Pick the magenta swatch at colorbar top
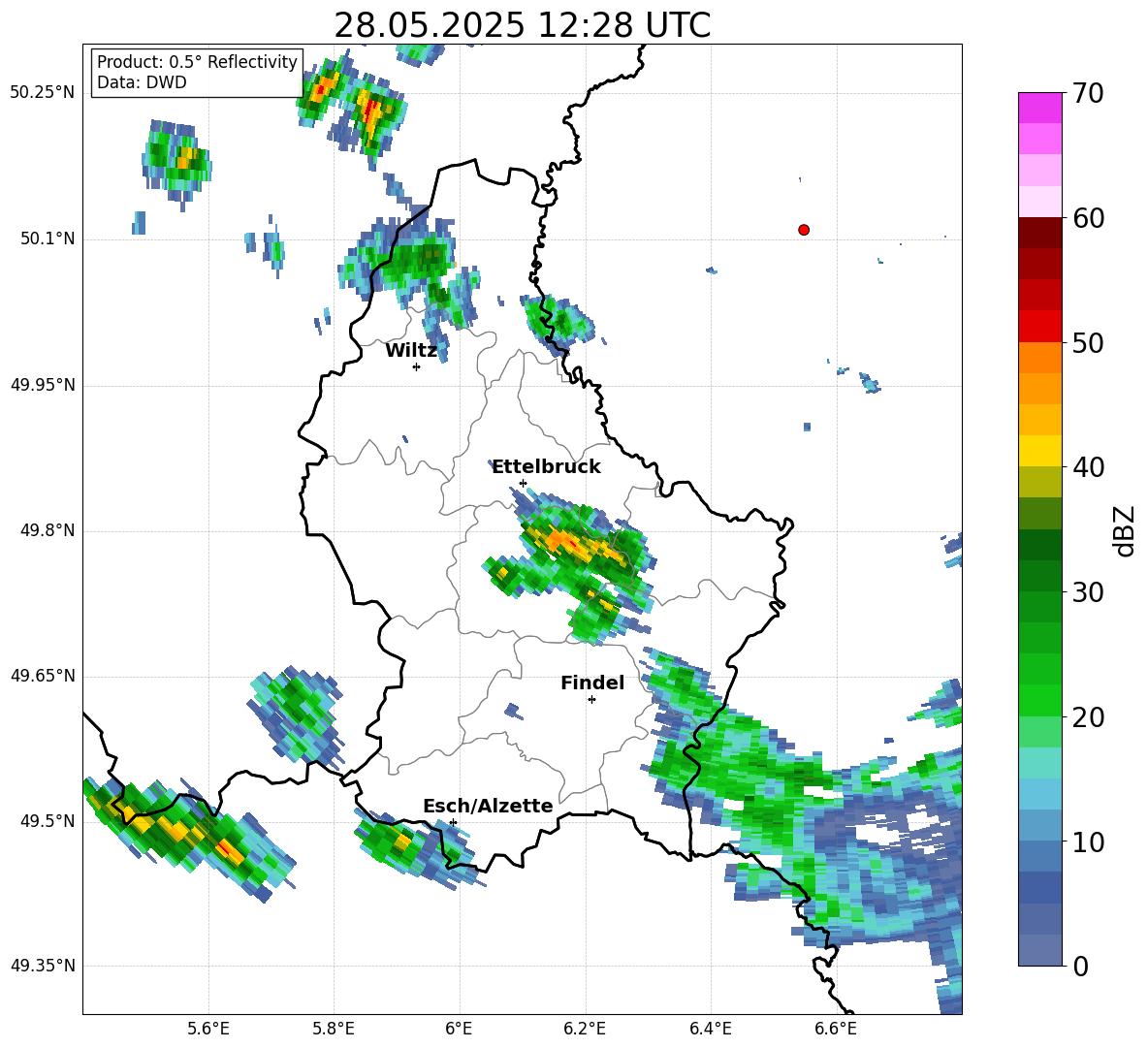The height and width of the screenshot is (1048, 1148). [1039, 108]
